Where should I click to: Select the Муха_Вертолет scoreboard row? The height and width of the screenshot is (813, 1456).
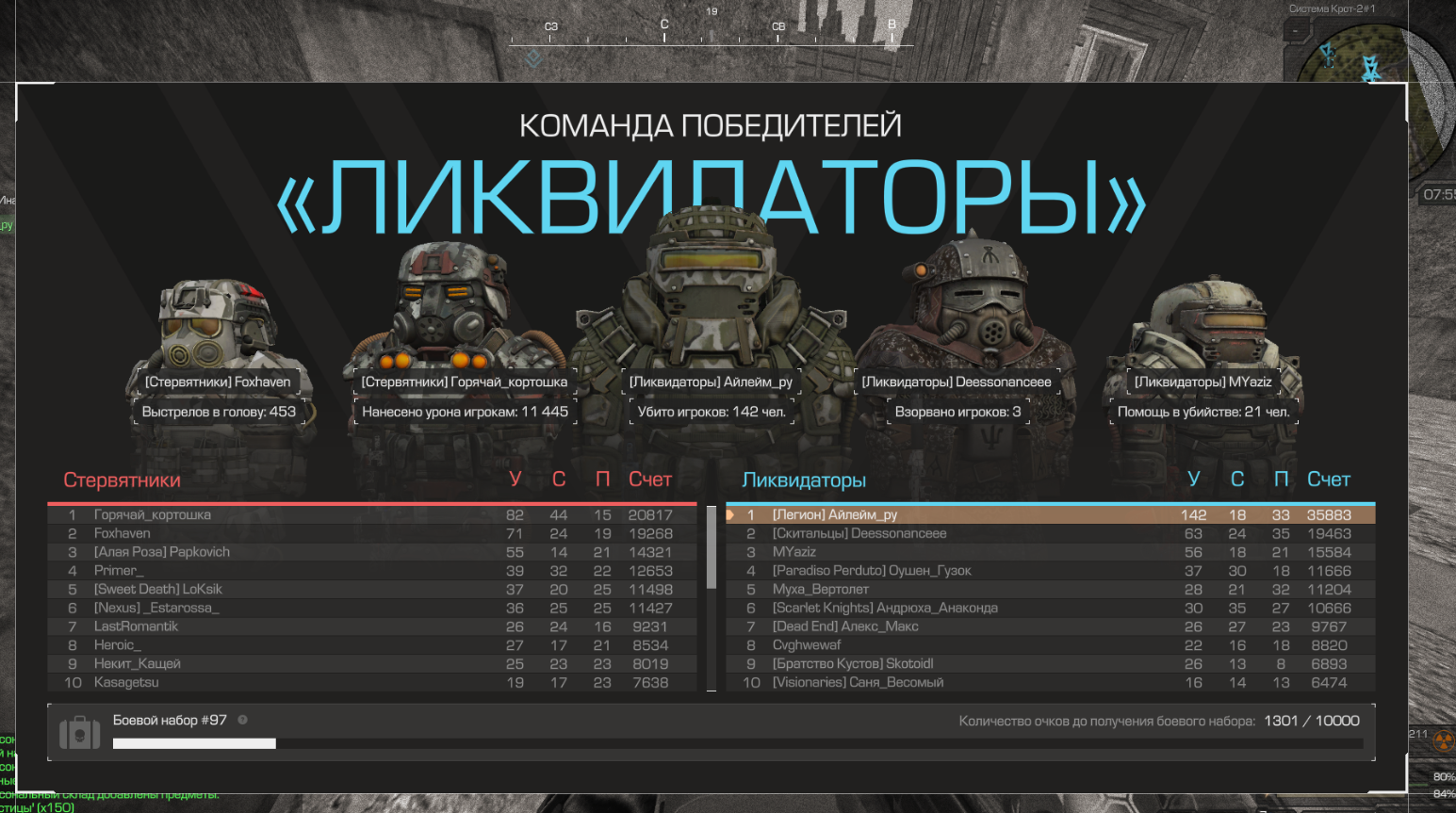click(x=1051, y=589)
